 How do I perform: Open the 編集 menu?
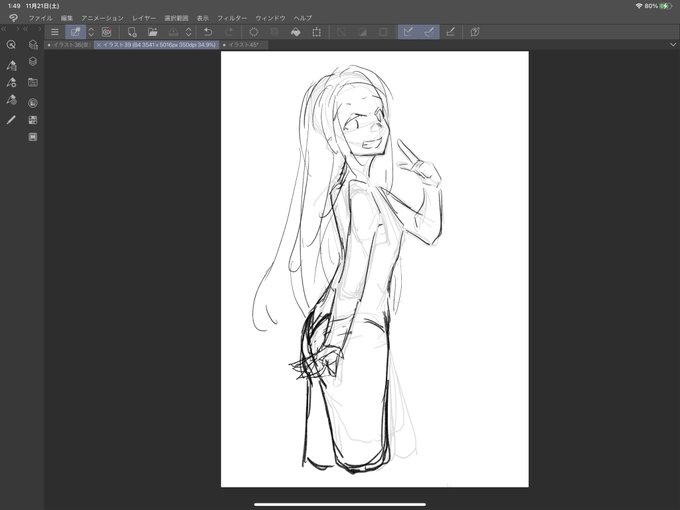pyautogui.click(x=67, y=18)
